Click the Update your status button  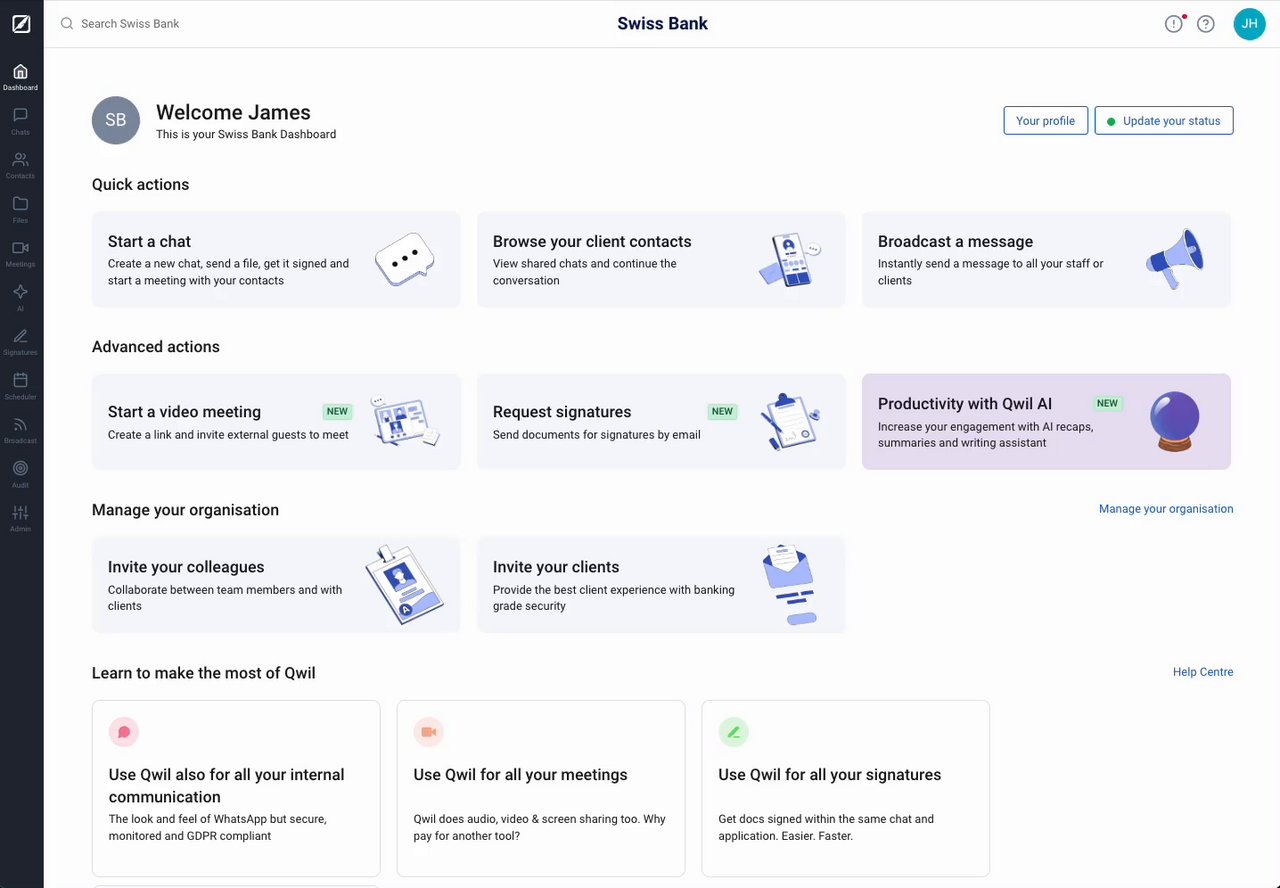point(1164,121)
